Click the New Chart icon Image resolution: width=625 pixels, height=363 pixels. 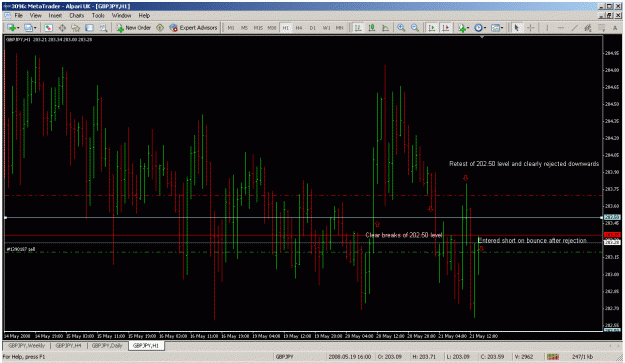(x=11, y=27)
